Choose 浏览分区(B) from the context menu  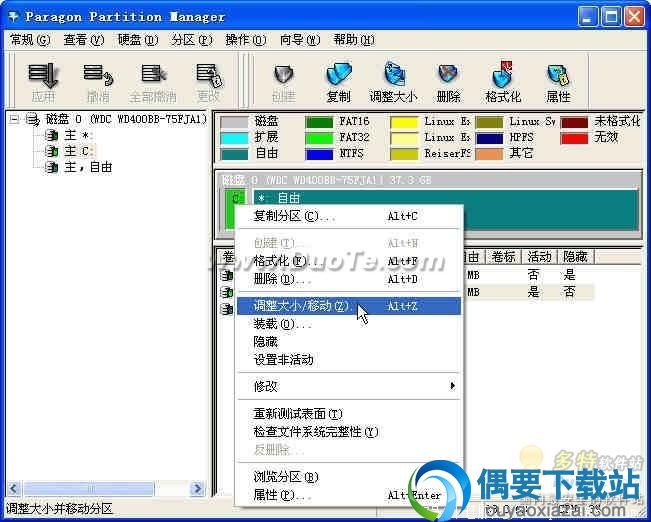[x=349, y=477]
